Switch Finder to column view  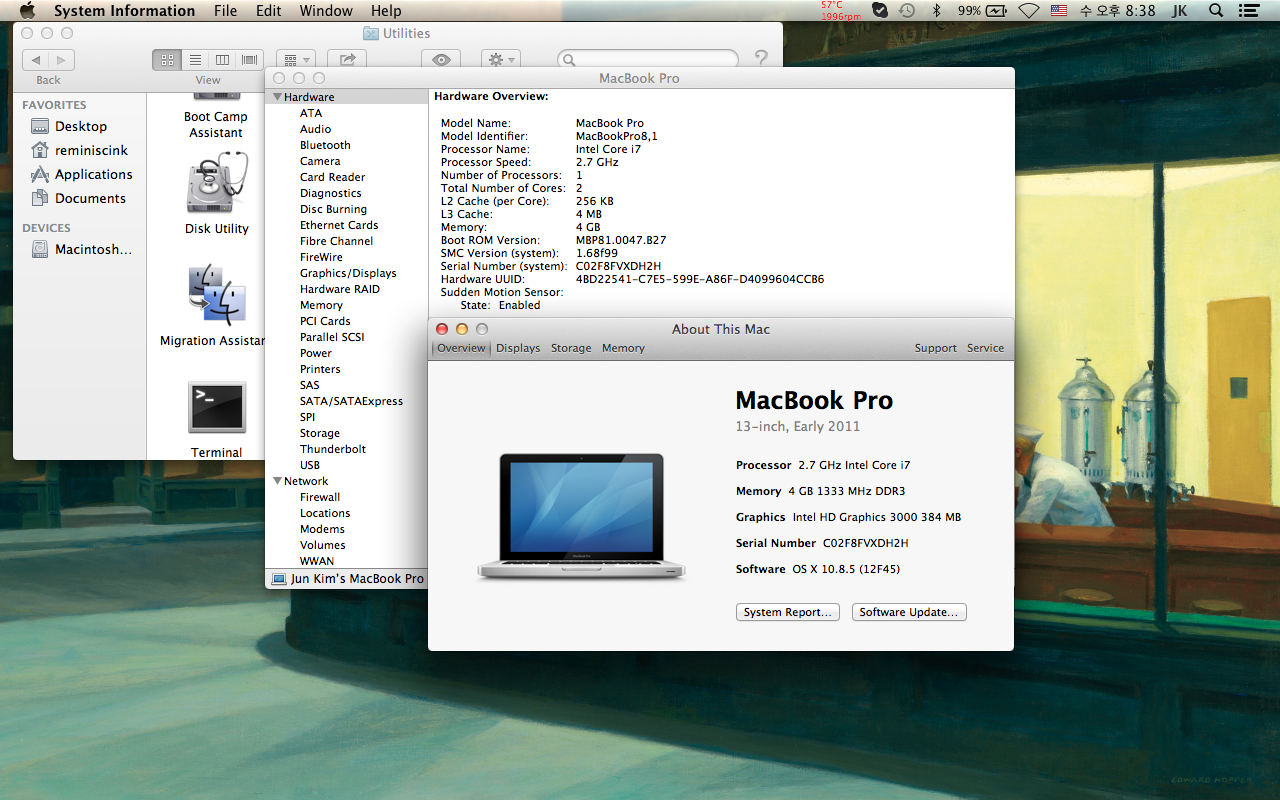click(222, 60)
